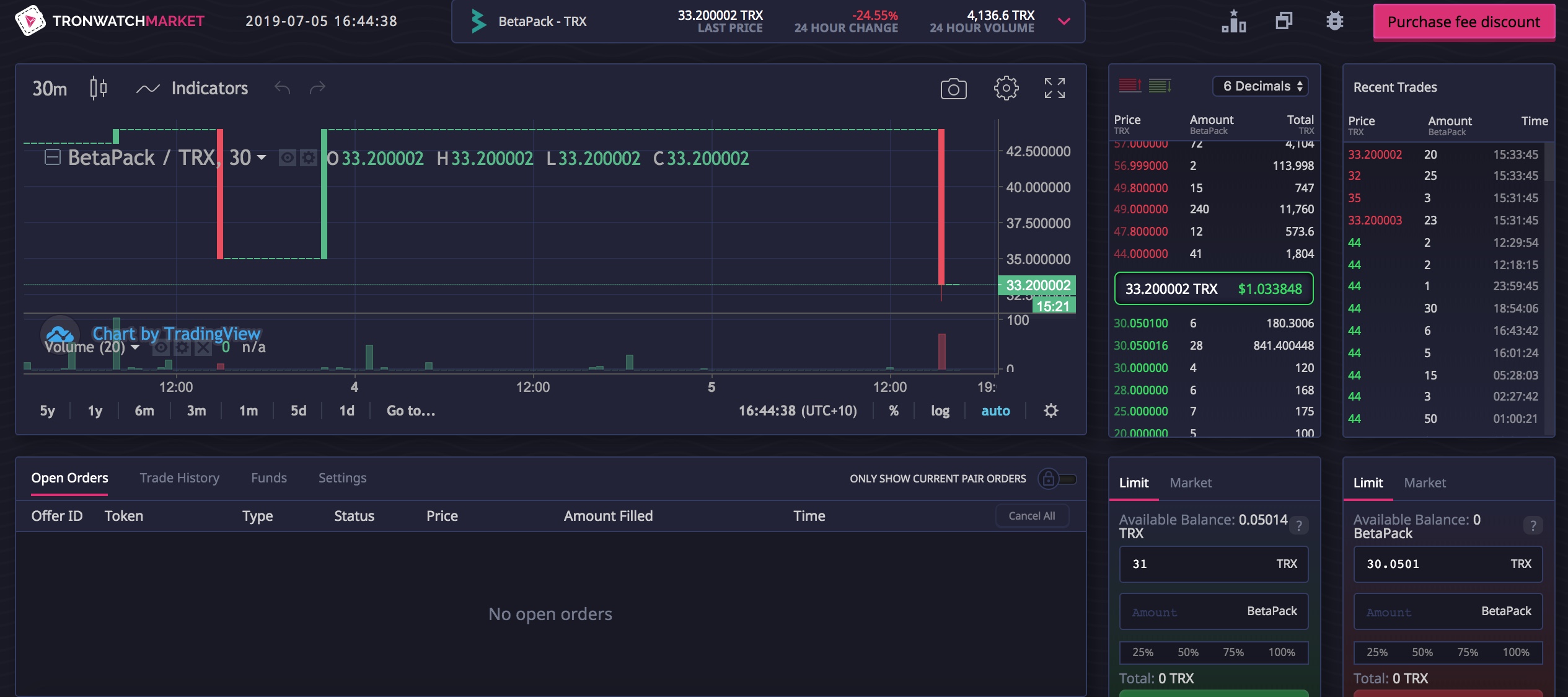Screen dimensions: 1568x697
Task: Click the buy Amount BetaPack field
Action: 1213,611
